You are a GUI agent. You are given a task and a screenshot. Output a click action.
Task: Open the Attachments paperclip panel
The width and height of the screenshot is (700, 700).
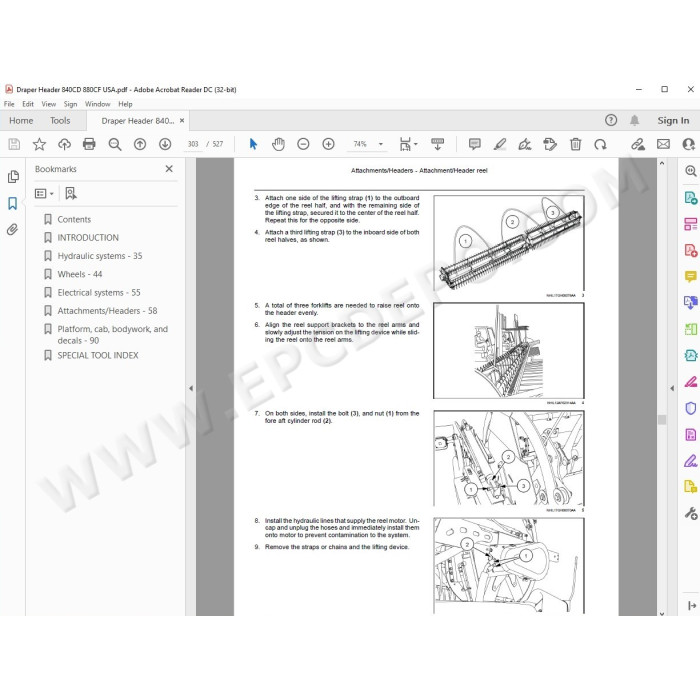(x=12, y=229)
